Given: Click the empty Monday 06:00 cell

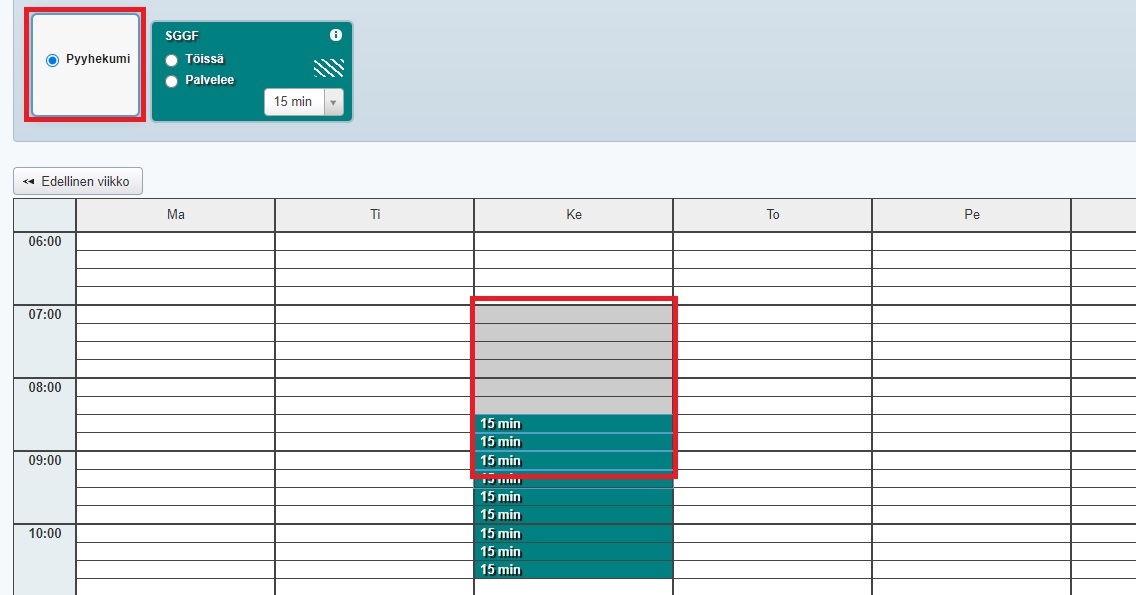Looking at the screenshot, I should [176, 241].
